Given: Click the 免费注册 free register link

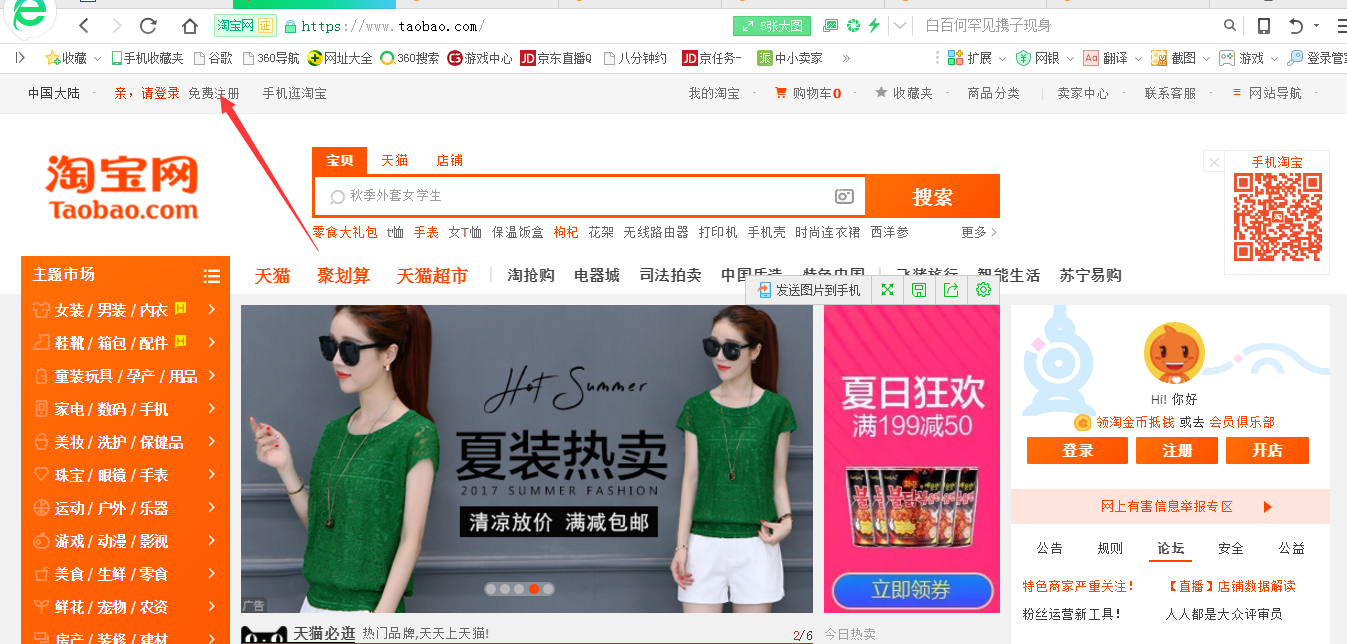Looking at the screenshot, I should click(214, 93).
